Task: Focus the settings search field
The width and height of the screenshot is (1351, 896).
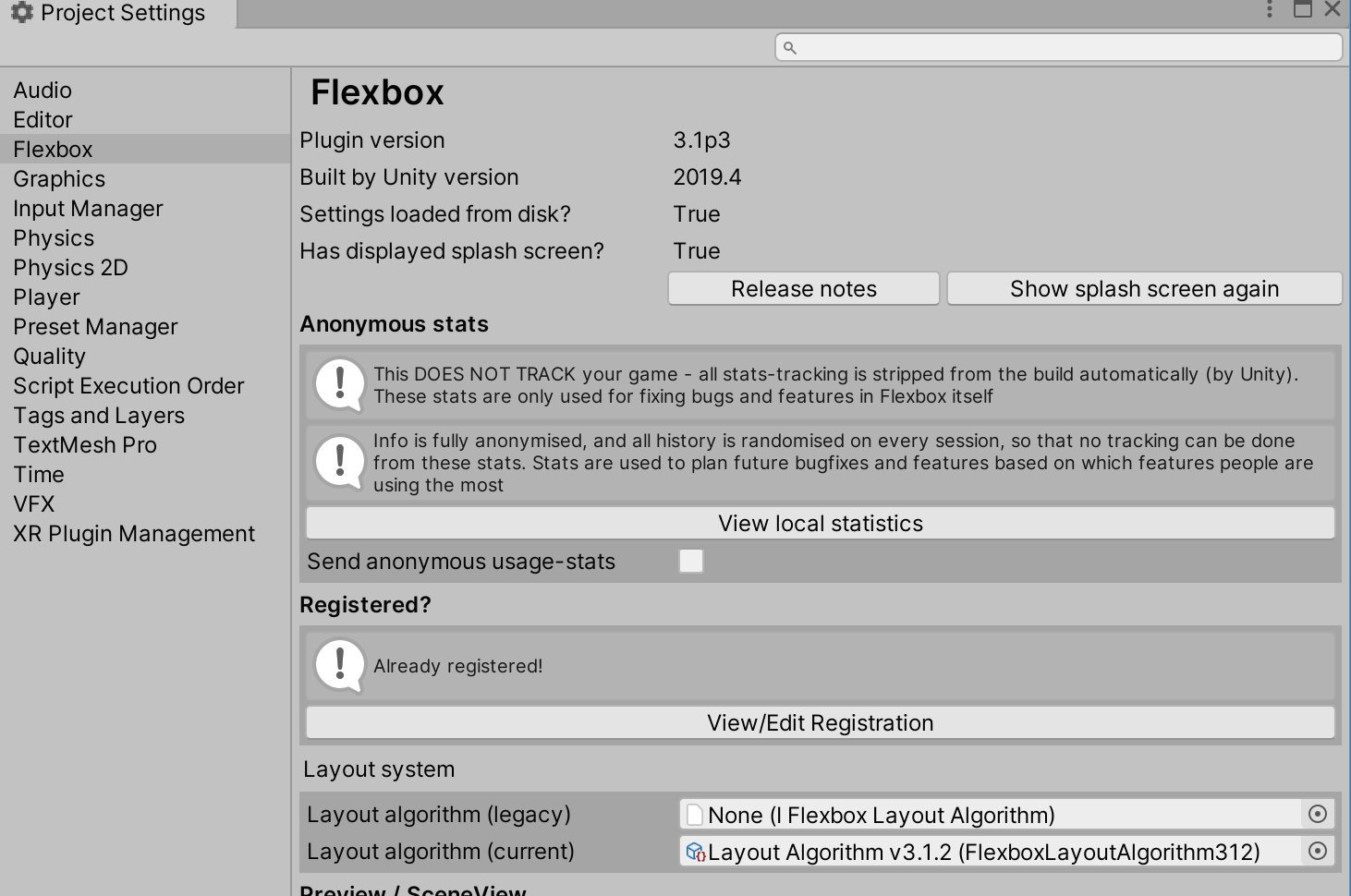Action: [x=1058, y=47]
